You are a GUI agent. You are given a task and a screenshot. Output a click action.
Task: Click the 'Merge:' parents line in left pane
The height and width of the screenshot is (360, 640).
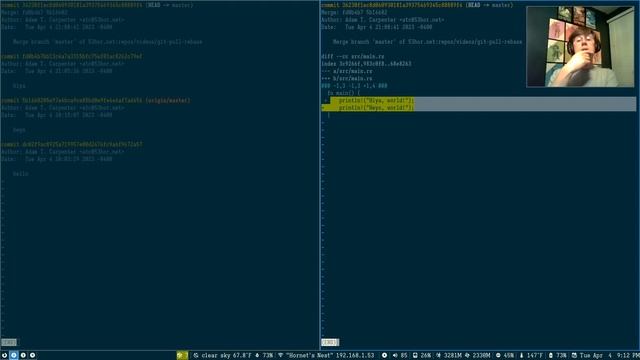point(34,12)
